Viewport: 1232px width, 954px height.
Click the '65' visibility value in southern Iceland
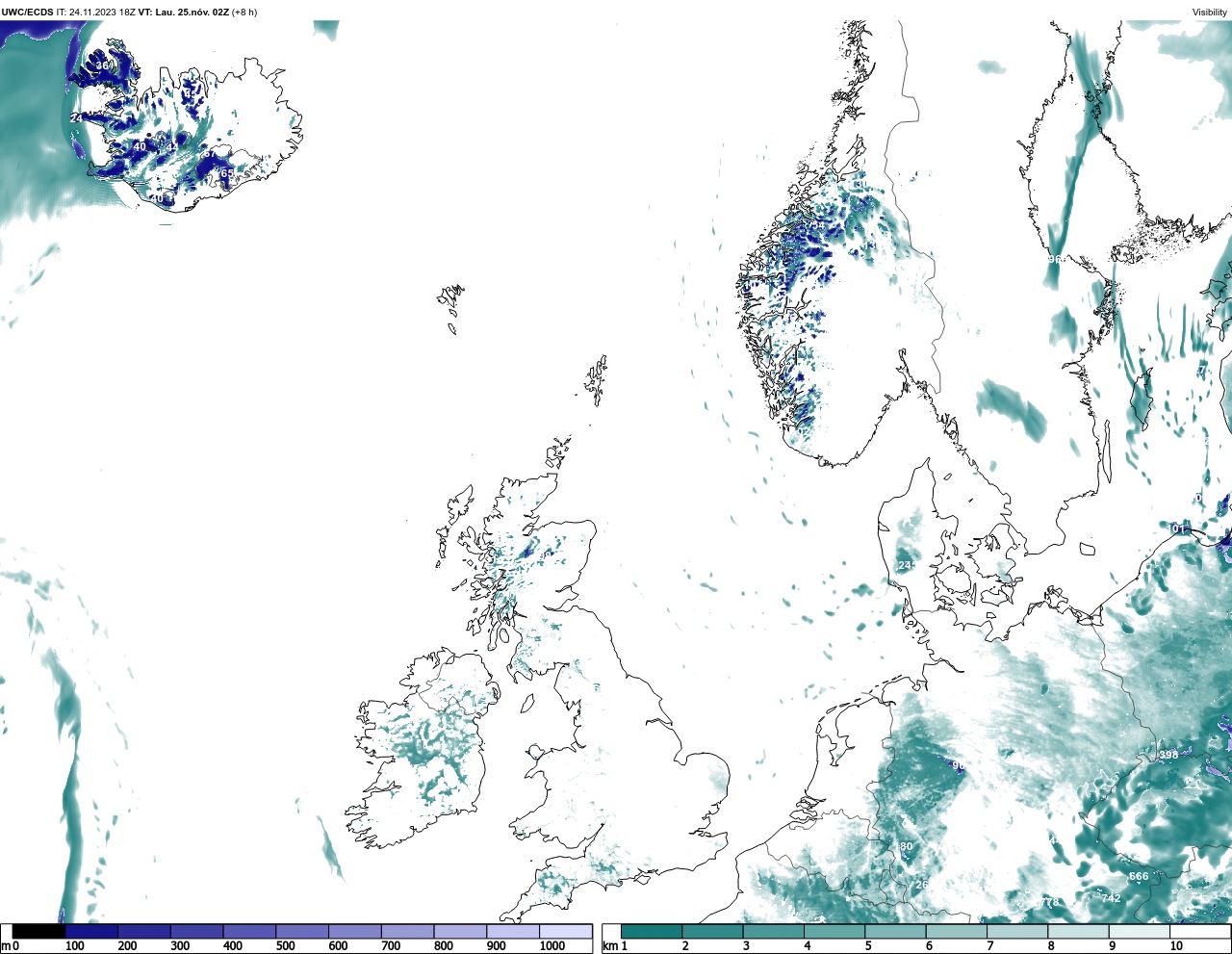pos(226,173)
